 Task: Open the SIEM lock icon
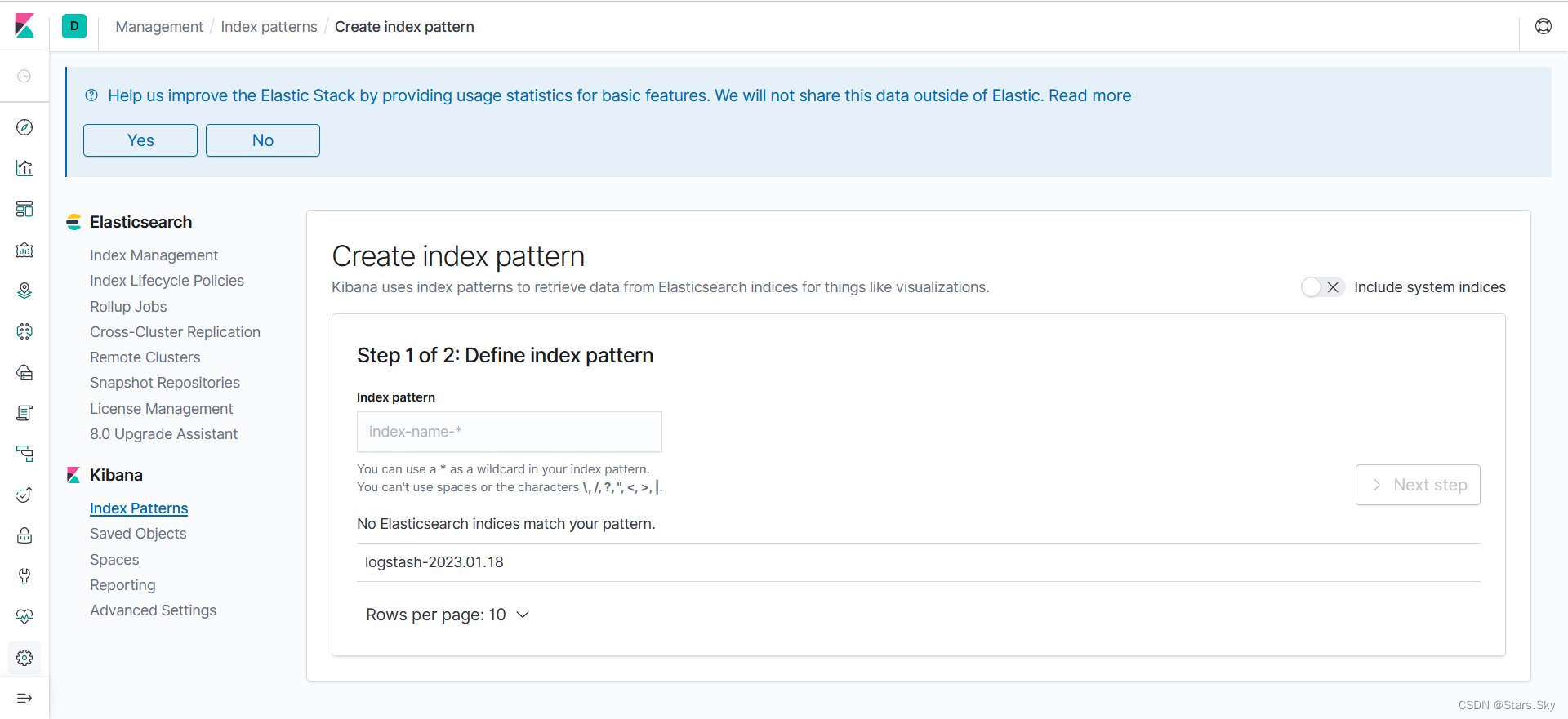(24, 535)
